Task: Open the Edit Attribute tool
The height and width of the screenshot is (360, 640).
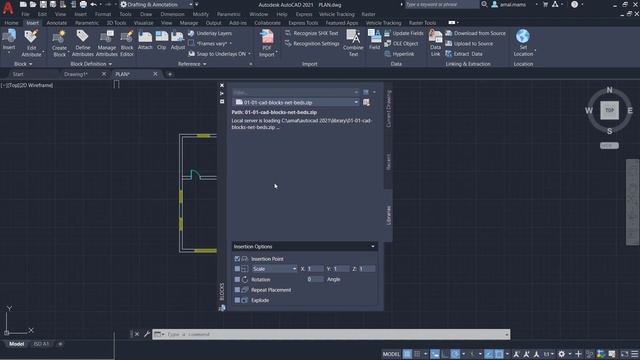Action: [x=31, y=43]
